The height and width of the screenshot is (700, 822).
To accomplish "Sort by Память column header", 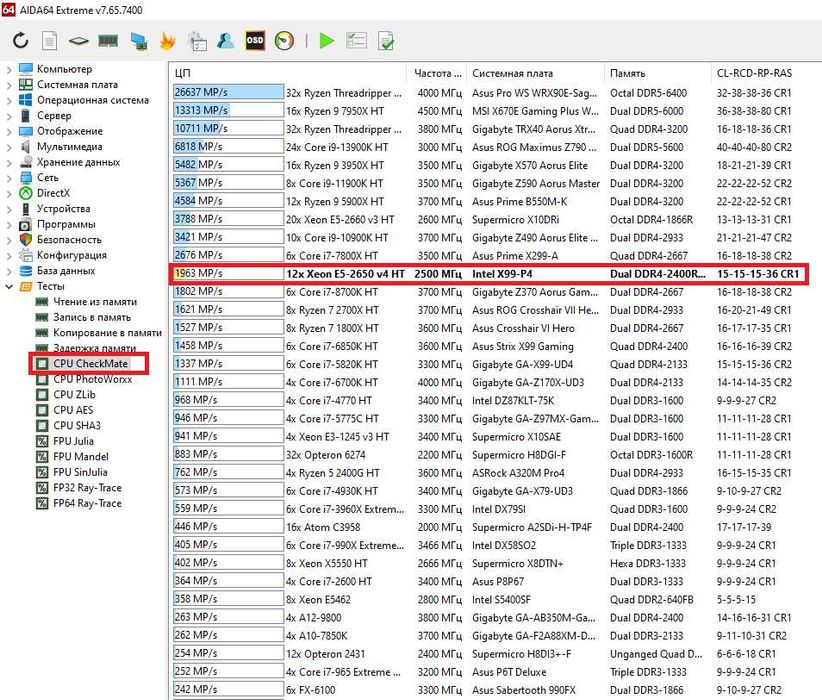I will 658,73.
